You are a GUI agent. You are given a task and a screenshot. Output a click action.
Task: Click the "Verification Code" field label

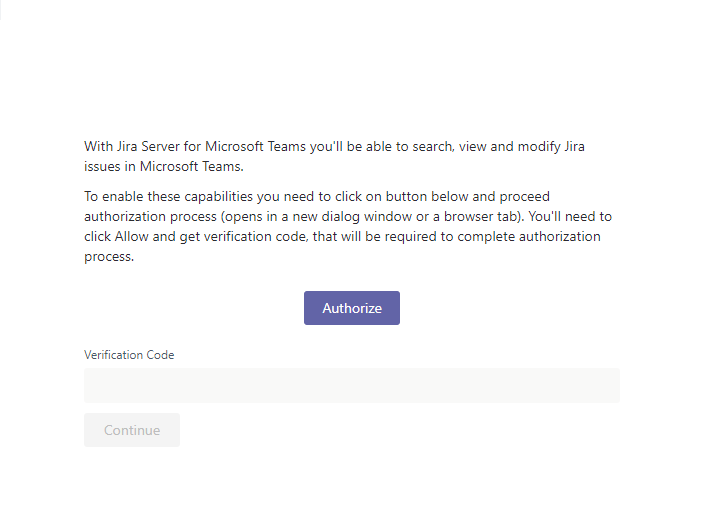point(129,355)
